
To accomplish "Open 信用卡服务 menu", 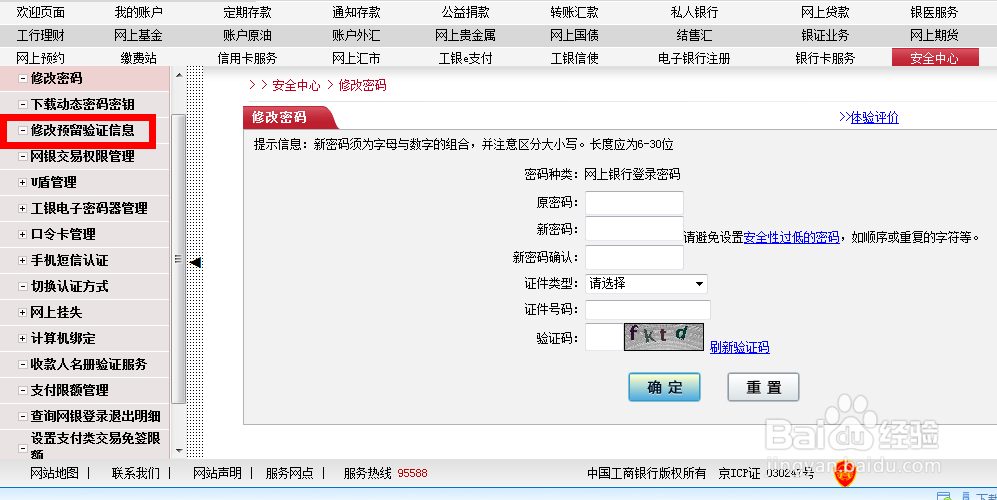I will [247, 59].
